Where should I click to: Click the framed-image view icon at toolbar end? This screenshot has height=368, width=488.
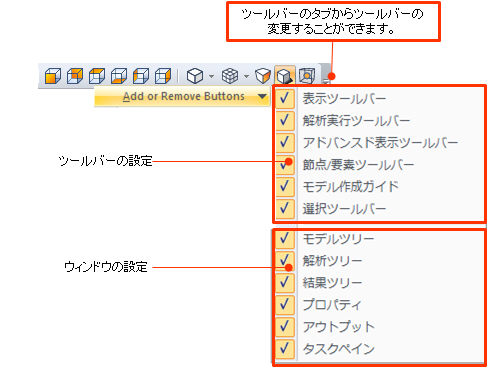[307, 76]
